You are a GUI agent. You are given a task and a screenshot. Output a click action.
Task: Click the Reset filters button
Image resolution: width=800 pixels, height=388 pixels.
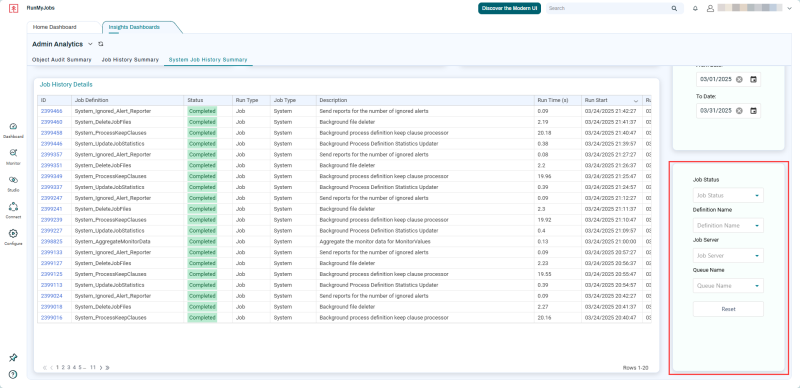[x=728, y=309]
